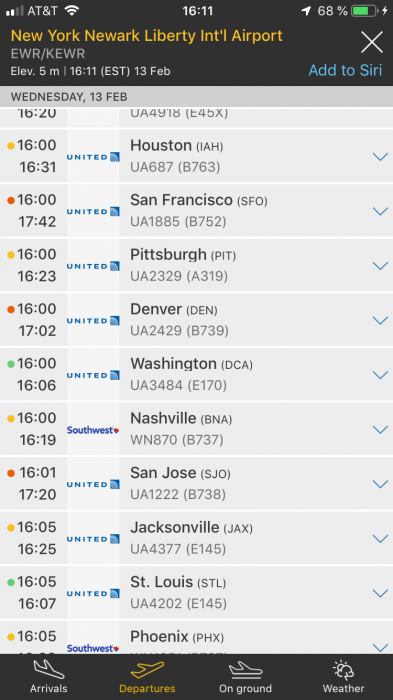The width and height of the screenshot is (393, 700).
Task: Close the airport panel with X
Action: [372, 42]
